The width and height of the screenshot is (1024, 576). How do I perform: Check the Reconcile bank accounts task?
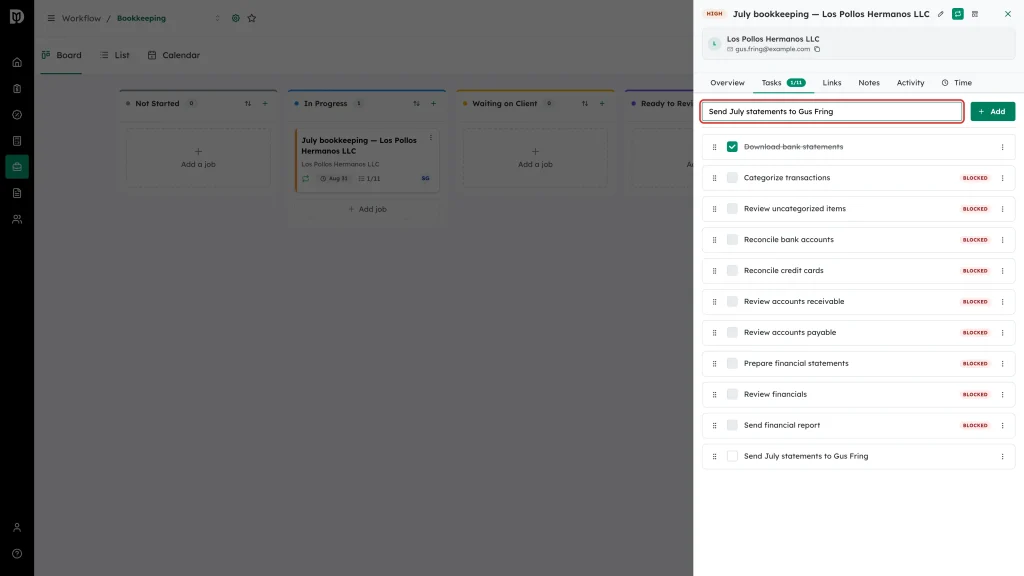[732, 240]
